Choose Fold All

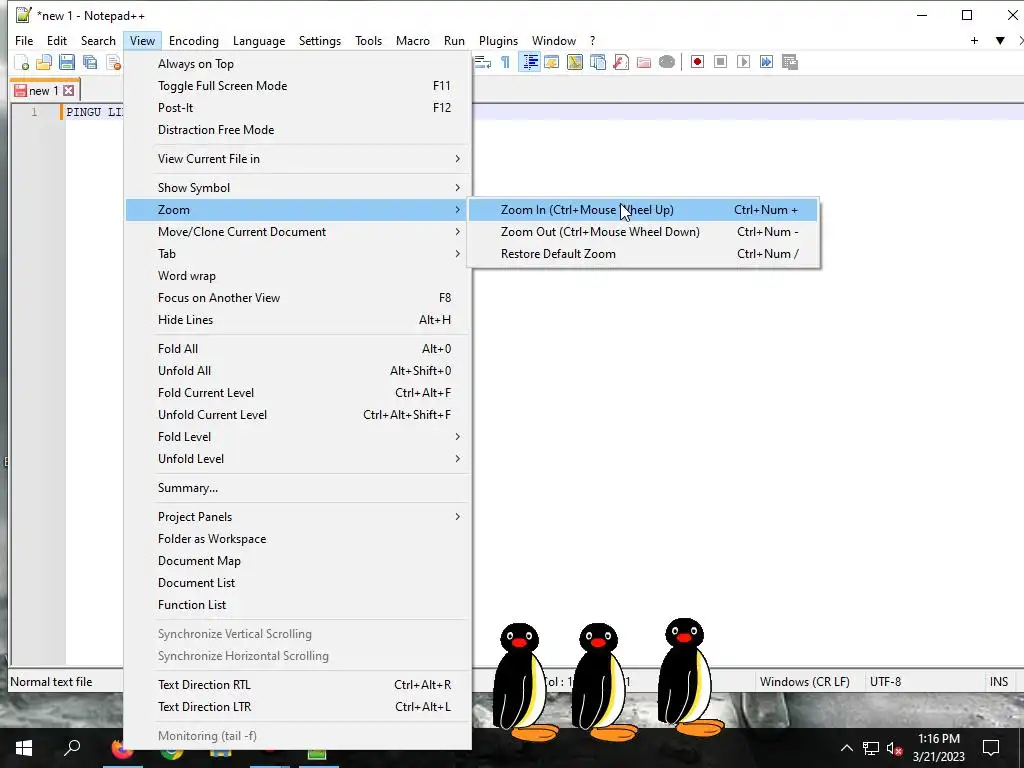[298, 349]
